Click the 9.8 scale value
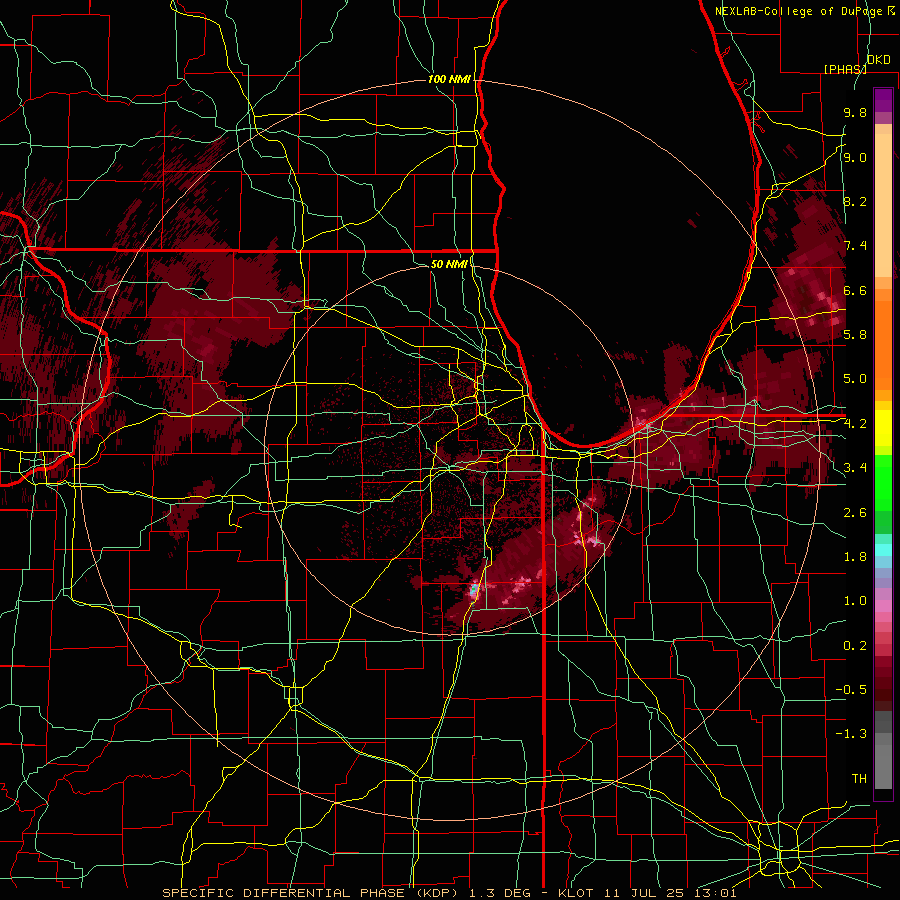 point(855,112)
